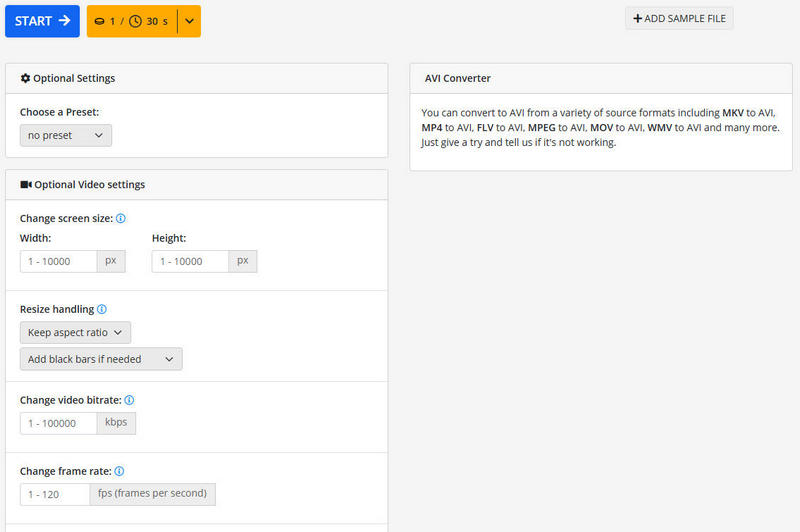The image size is (800, 532).
Task: Open the 'no preset' dropdown
Action: [66, 135]
